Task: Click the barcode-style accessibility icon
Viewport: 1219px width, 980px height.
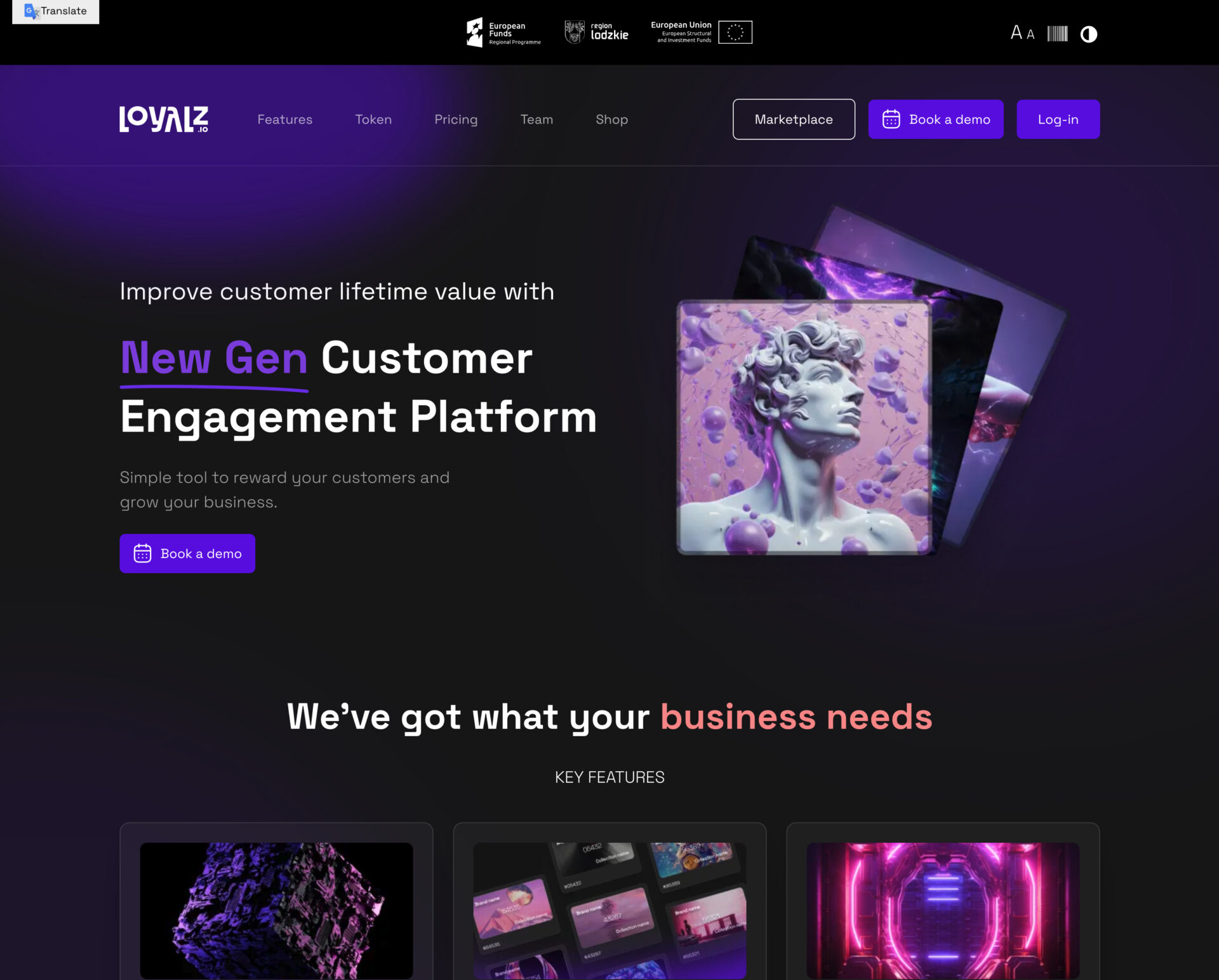Action: [1057, 34]
